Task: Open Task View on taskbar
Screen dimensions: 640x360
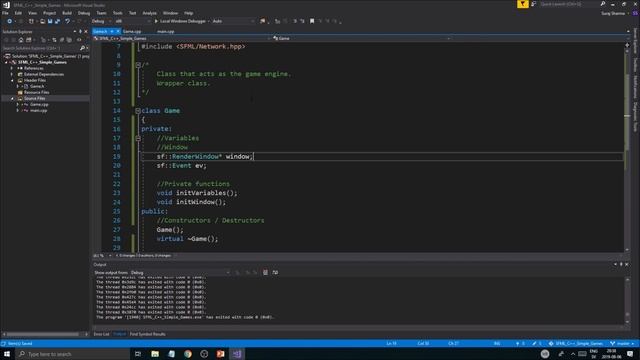Action: click(x=138, y=354)
